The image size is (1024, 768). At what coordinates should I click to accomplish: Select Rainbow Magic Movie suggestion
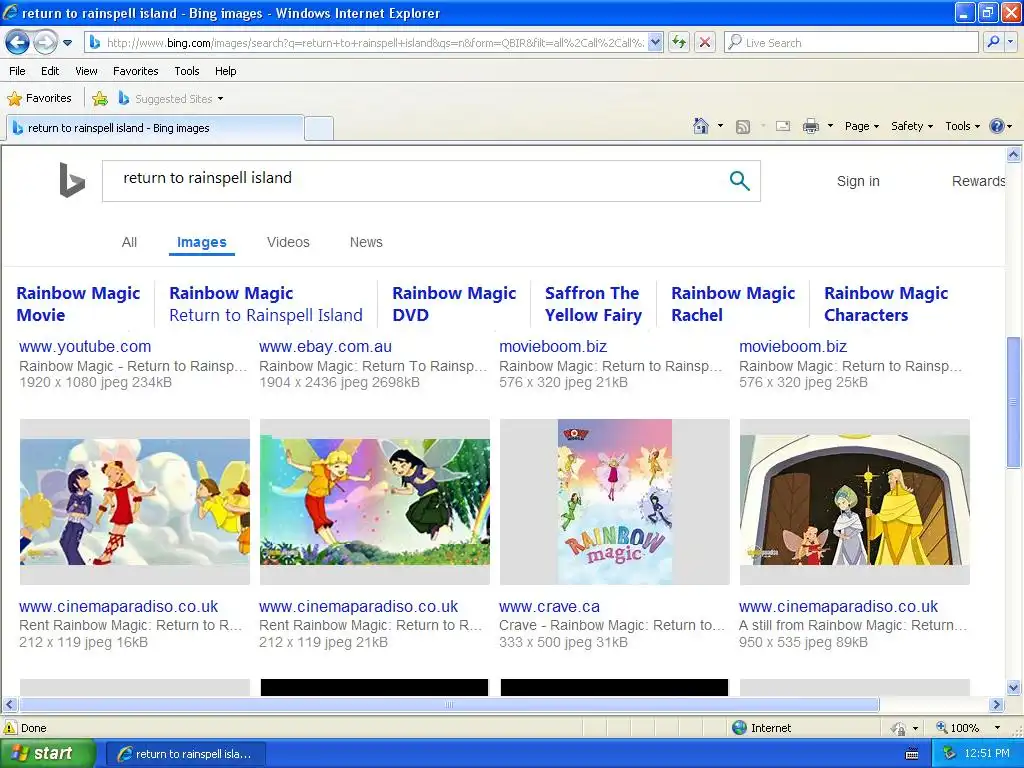coord(78,304)
